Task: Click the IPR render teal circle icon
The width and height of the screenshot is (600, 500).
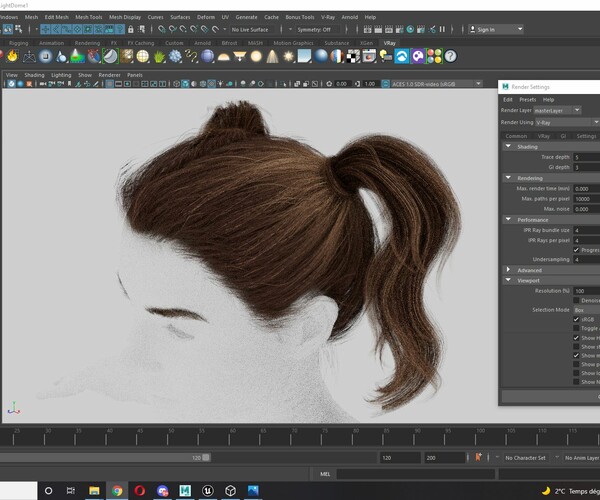Action: (x=410, y=29)
